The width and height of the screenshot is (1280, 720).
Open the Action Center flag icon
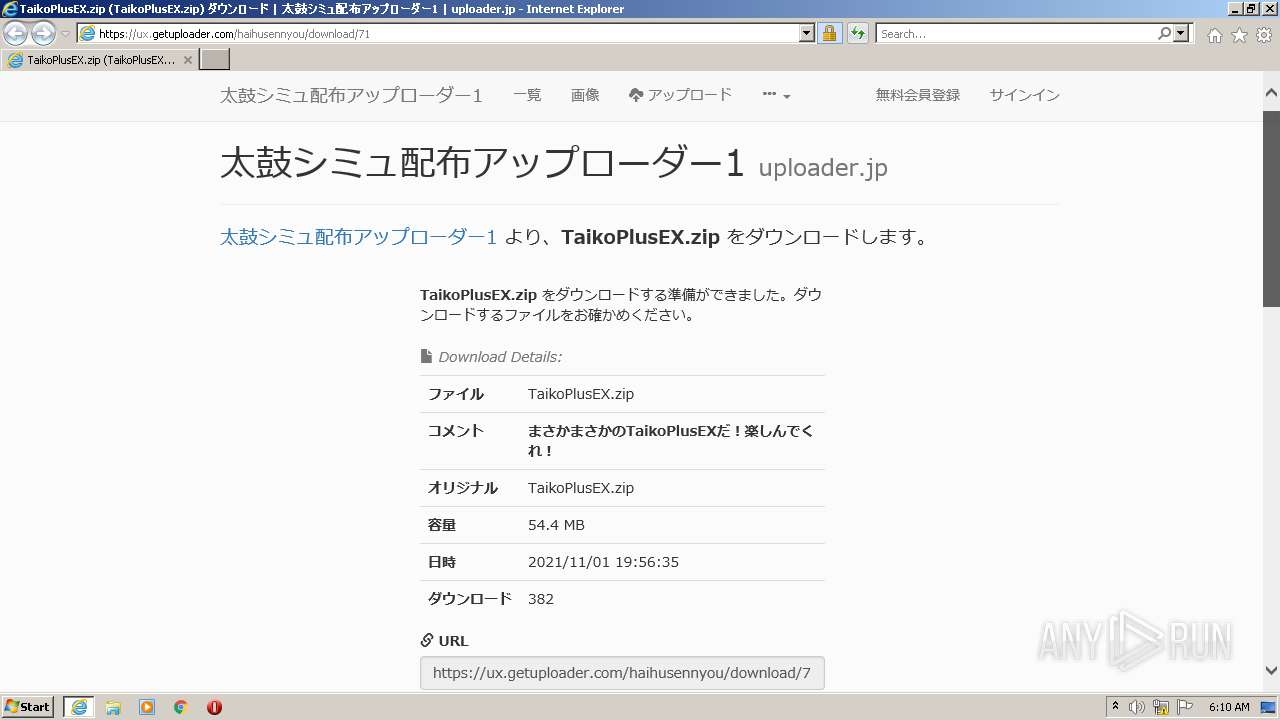pyautogui.click(x=1185, y=707)
